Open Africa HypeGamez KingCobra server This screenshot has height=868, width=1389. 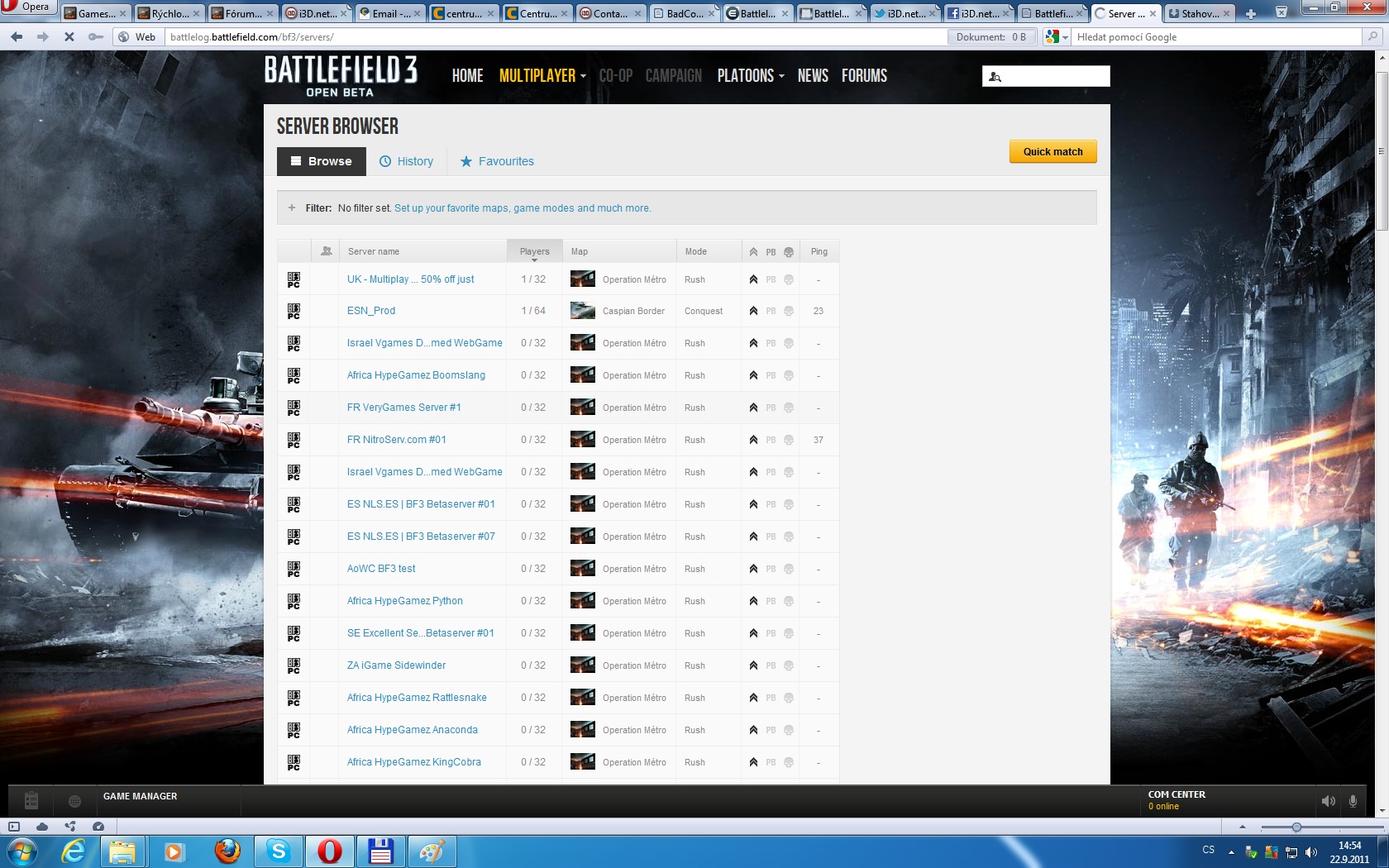coord(414,762)
